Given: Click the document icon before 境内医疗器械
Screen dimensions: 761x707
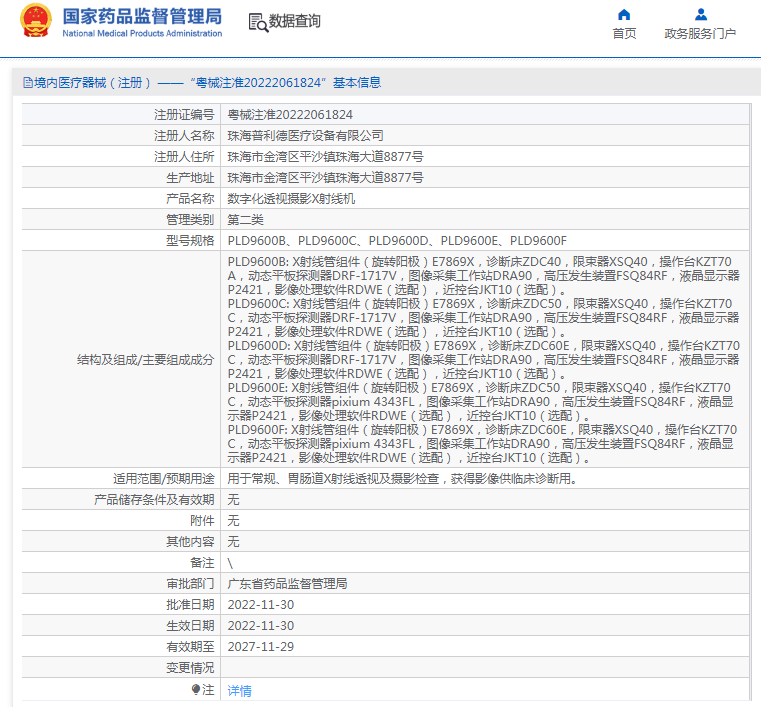Looking at the screenshot, I should pos(28,83).
